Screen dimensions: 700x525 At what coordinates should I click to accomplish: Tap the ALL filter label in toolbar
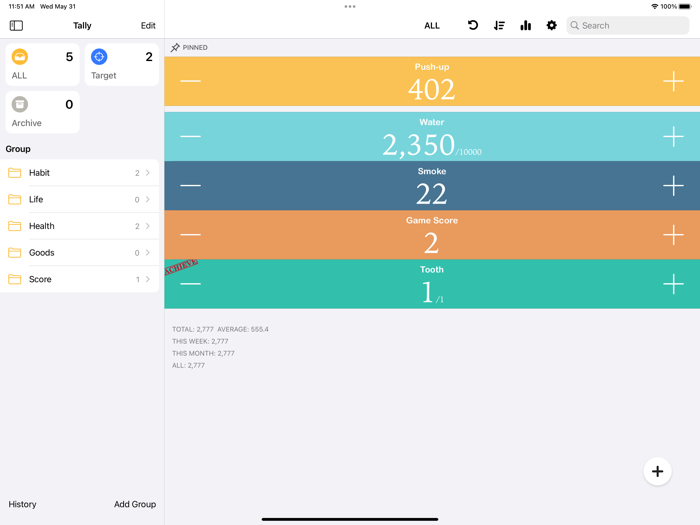pos(432,25)
